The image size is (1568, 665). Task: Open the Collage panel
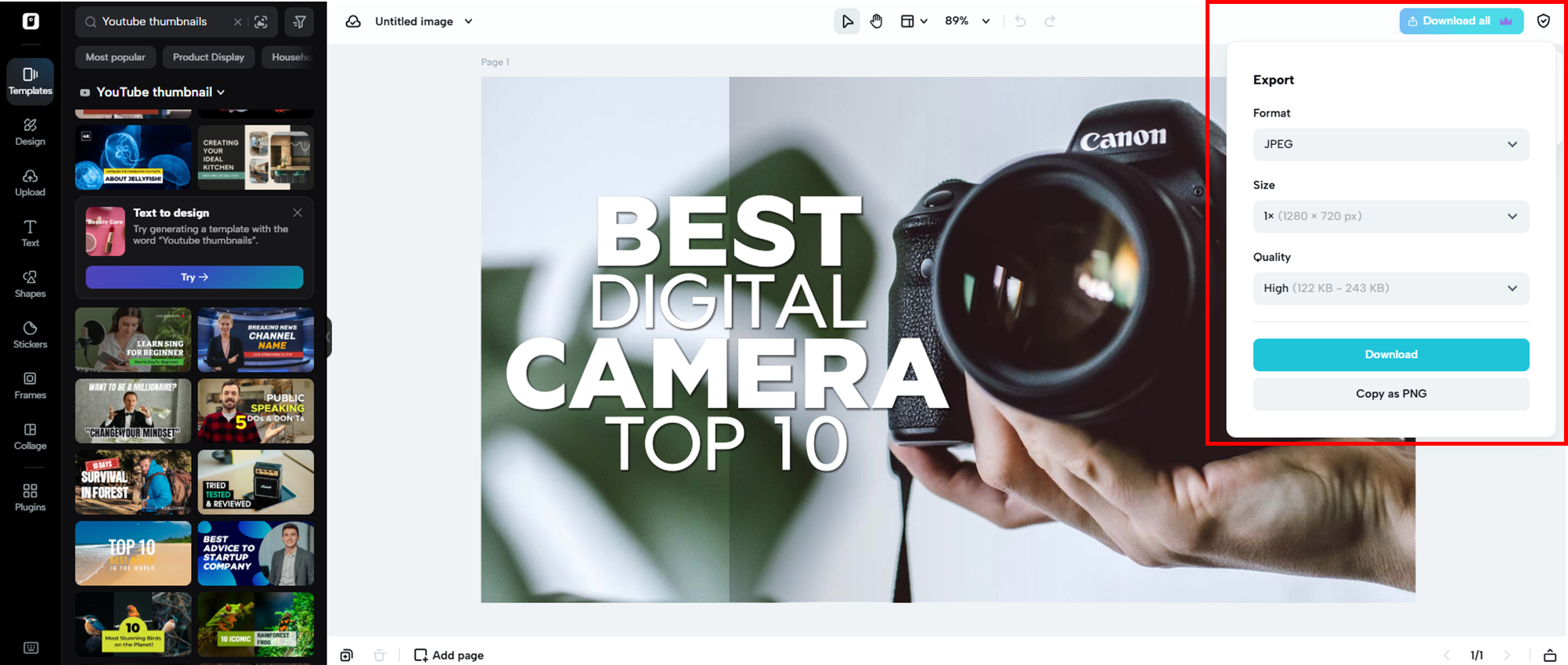click(30, 436)
